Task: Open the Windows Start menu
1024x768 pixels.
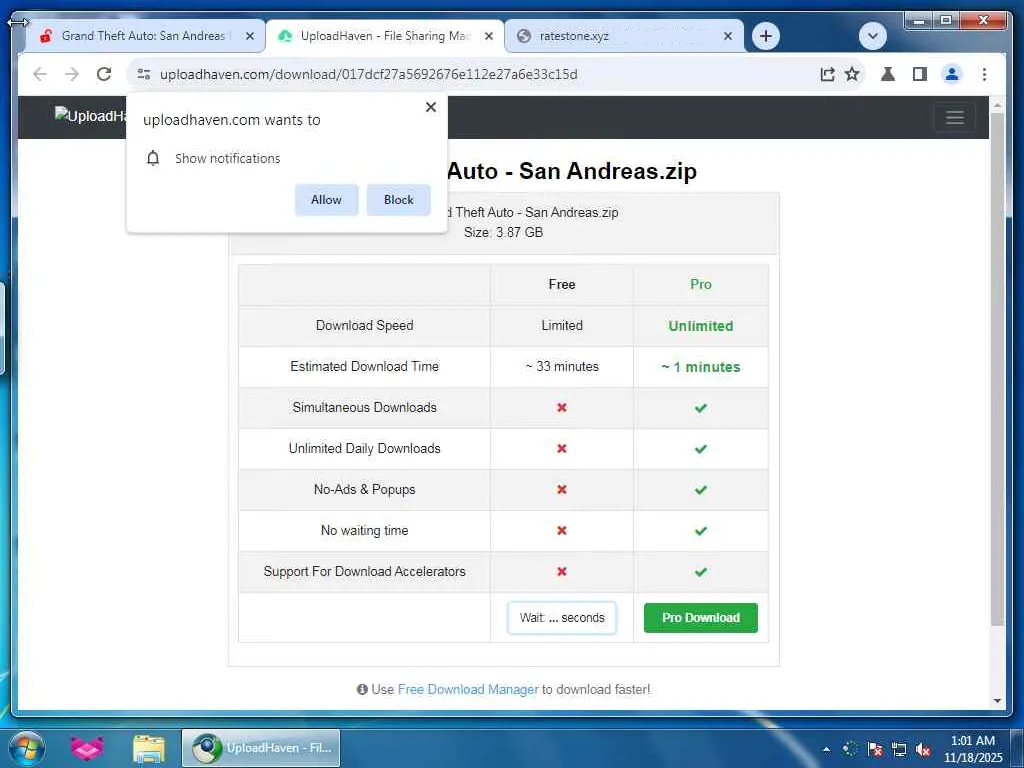Action: [x=27, y=748]
